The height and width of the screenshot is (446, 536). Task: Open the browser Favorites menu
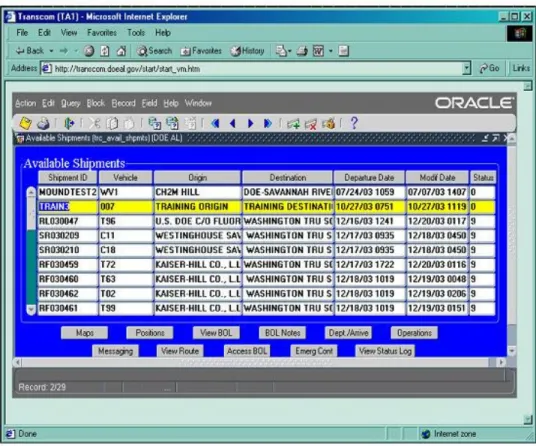[x=102, y=33]
